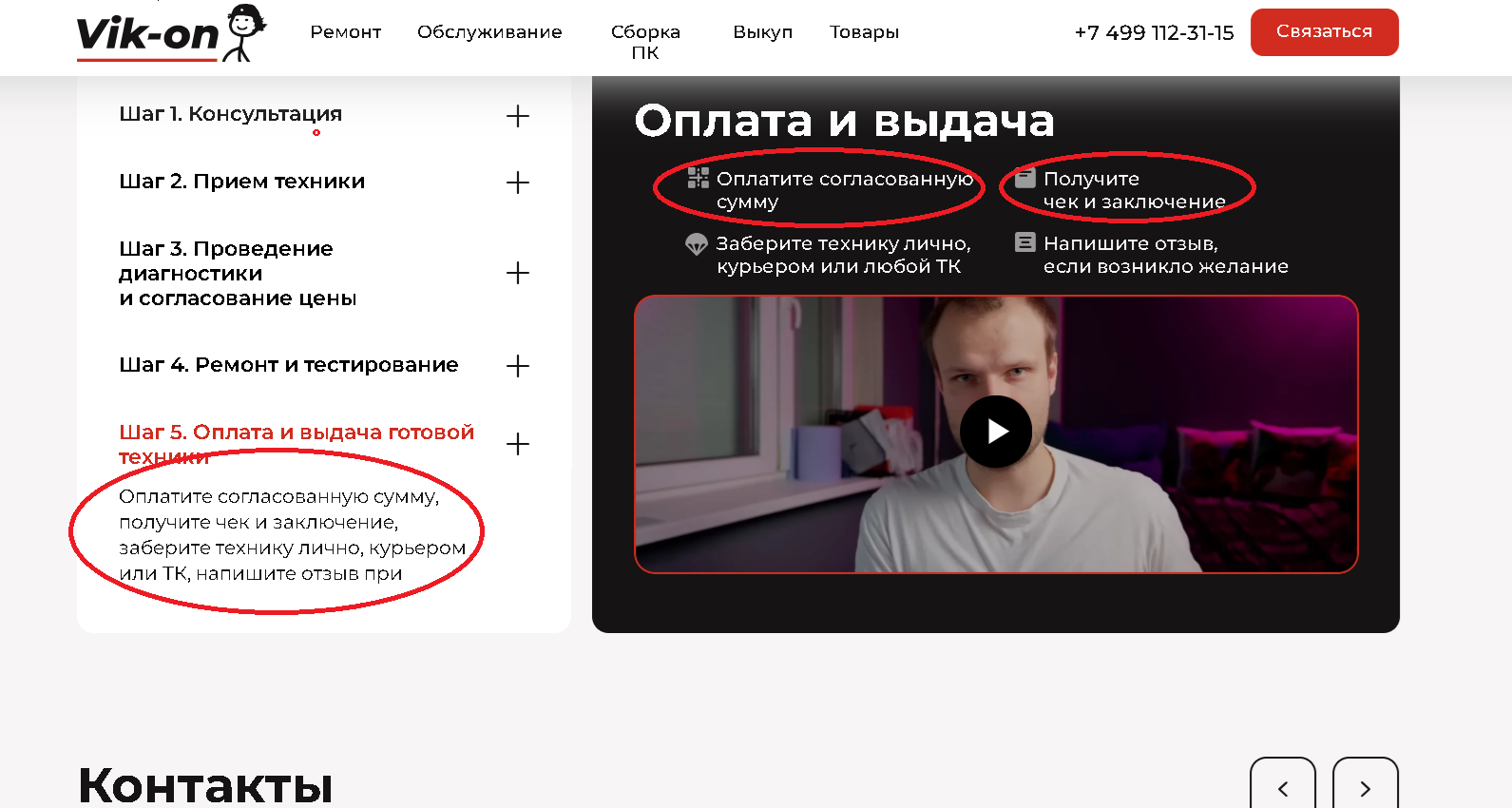Click text Оплатите согласованную сумму in dark panel
Screen dimensions: 1512x808
coord(844,190)
